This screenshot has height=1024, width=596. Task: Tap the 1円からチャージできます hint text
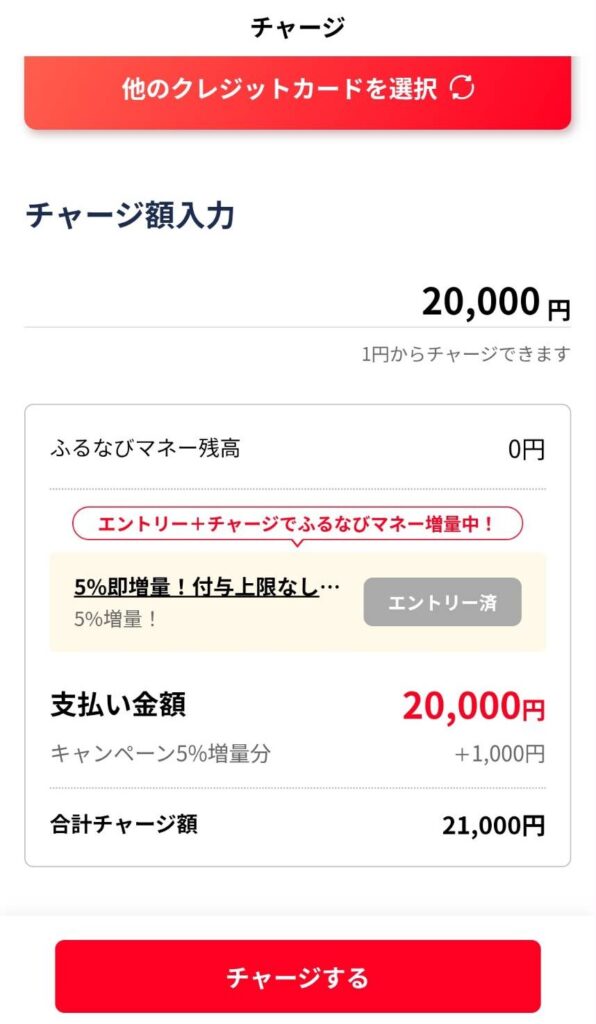click(x=466, y=354)
